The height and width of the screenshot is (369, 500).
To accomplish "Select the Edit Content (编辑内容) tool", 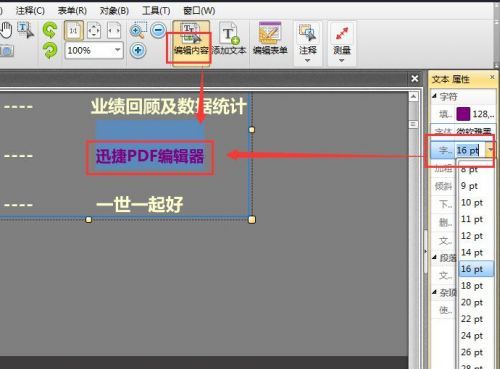I will click(191, 43).
